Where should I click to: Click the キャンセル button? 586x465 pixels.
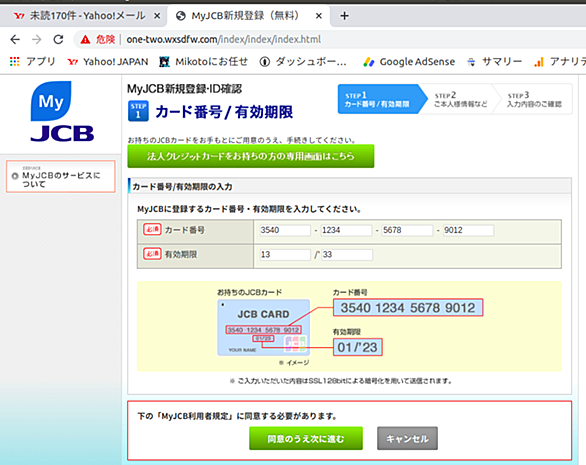click(407, 438)
